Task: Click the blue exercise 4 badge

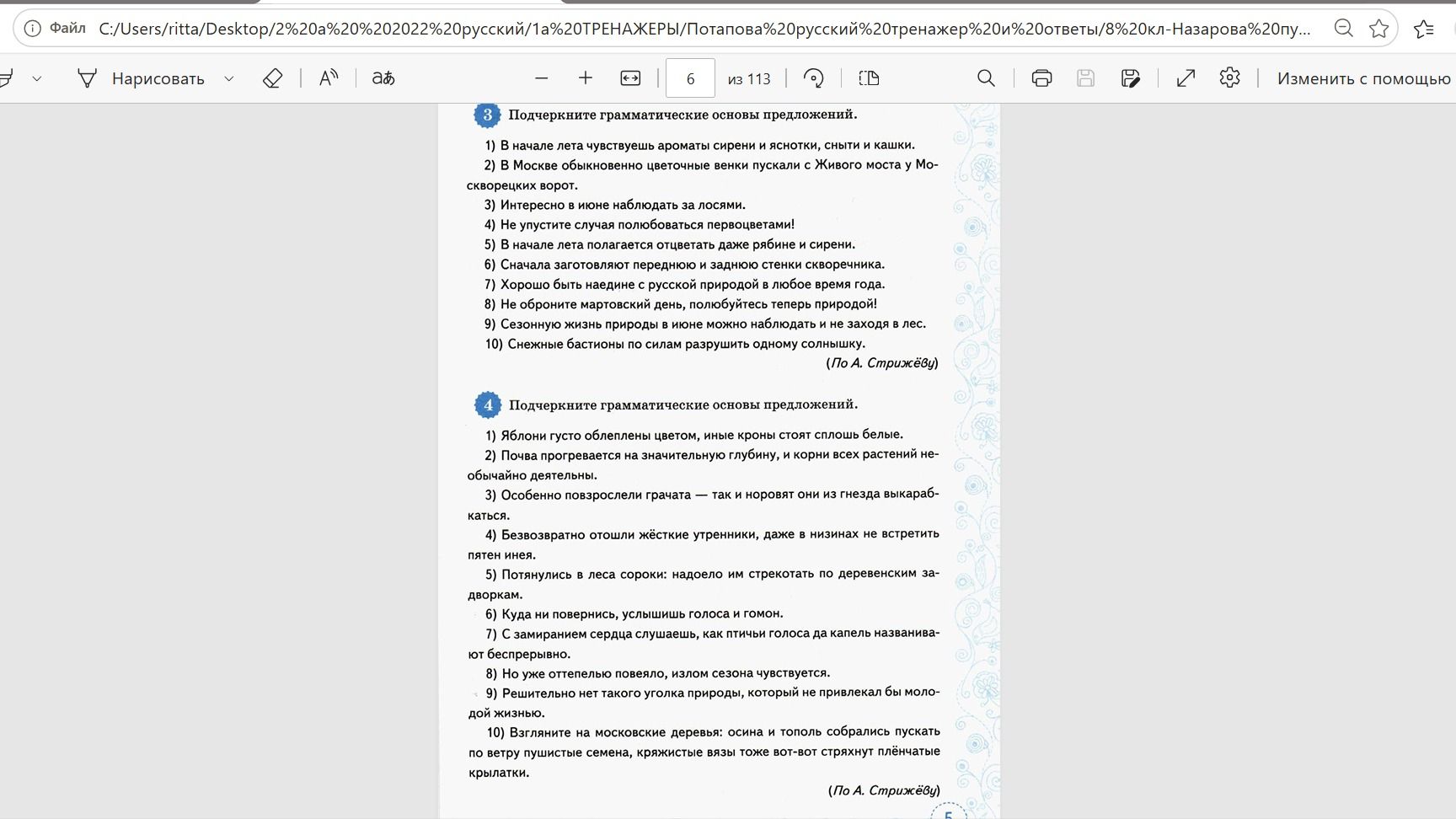Action: point(488,405)
